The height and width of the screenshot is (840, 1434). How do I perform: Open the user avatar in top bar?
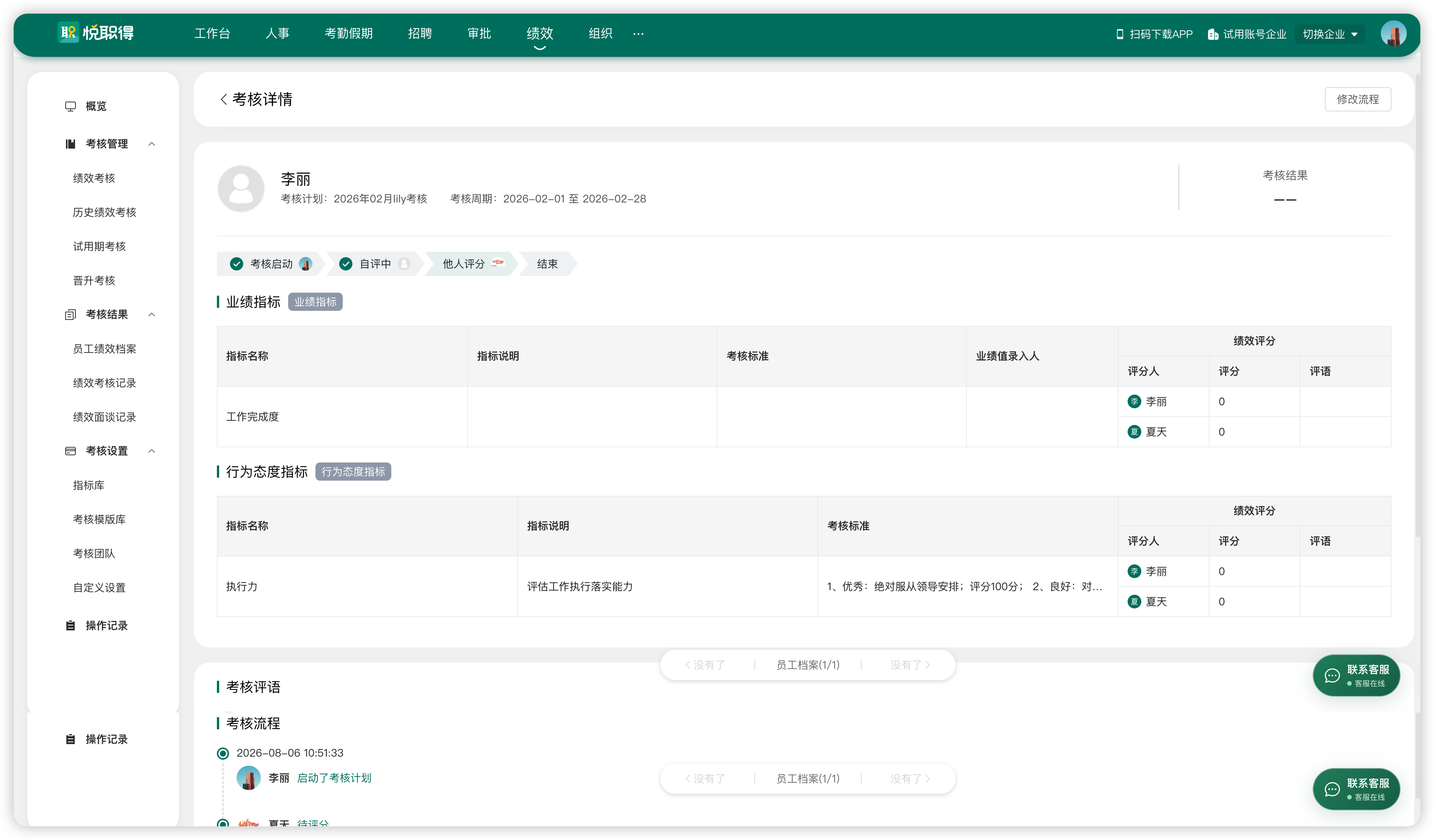coord(1393,34)
